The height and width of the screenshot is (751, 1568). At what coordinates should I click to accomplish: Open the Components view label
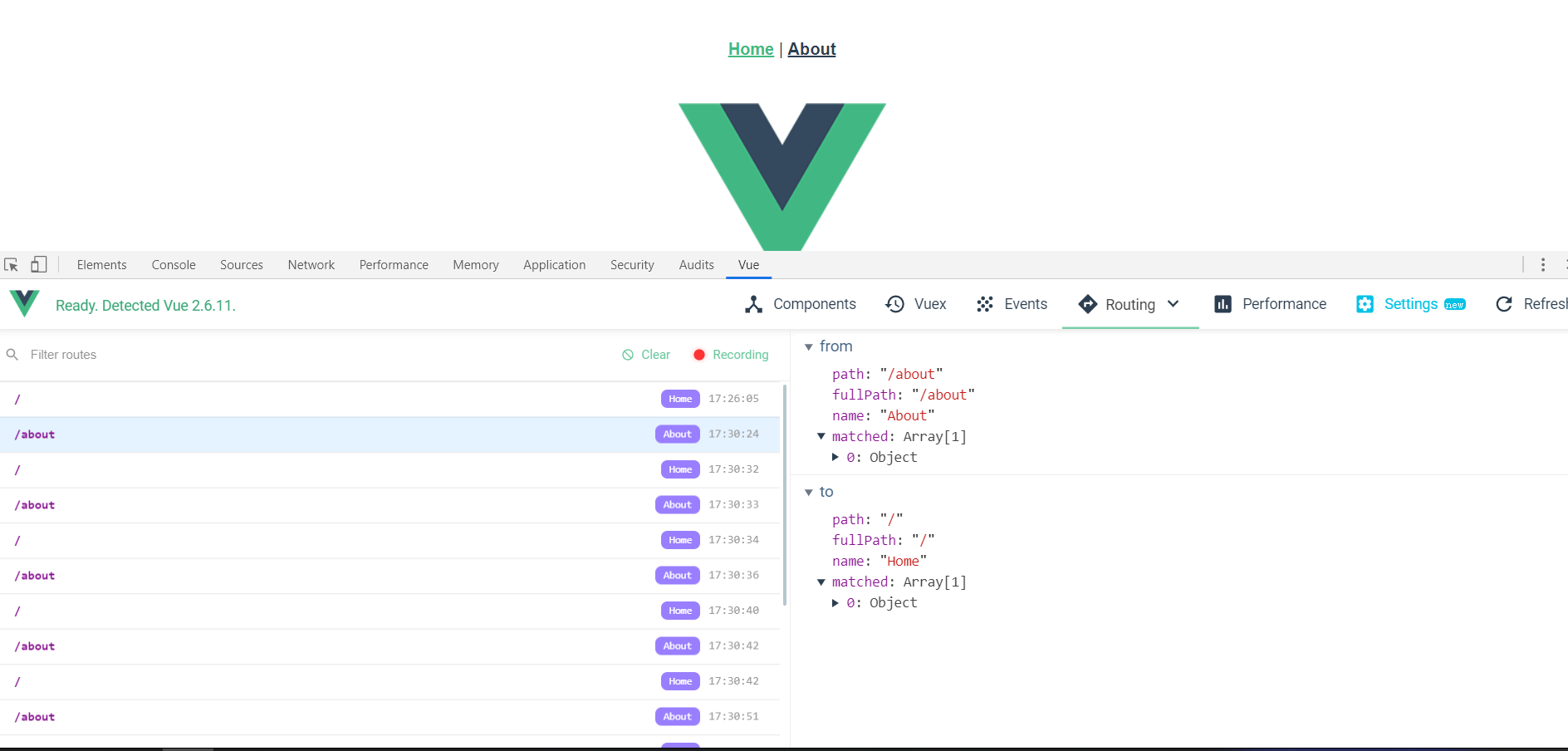pyautogui.click(x=815, y=304)
